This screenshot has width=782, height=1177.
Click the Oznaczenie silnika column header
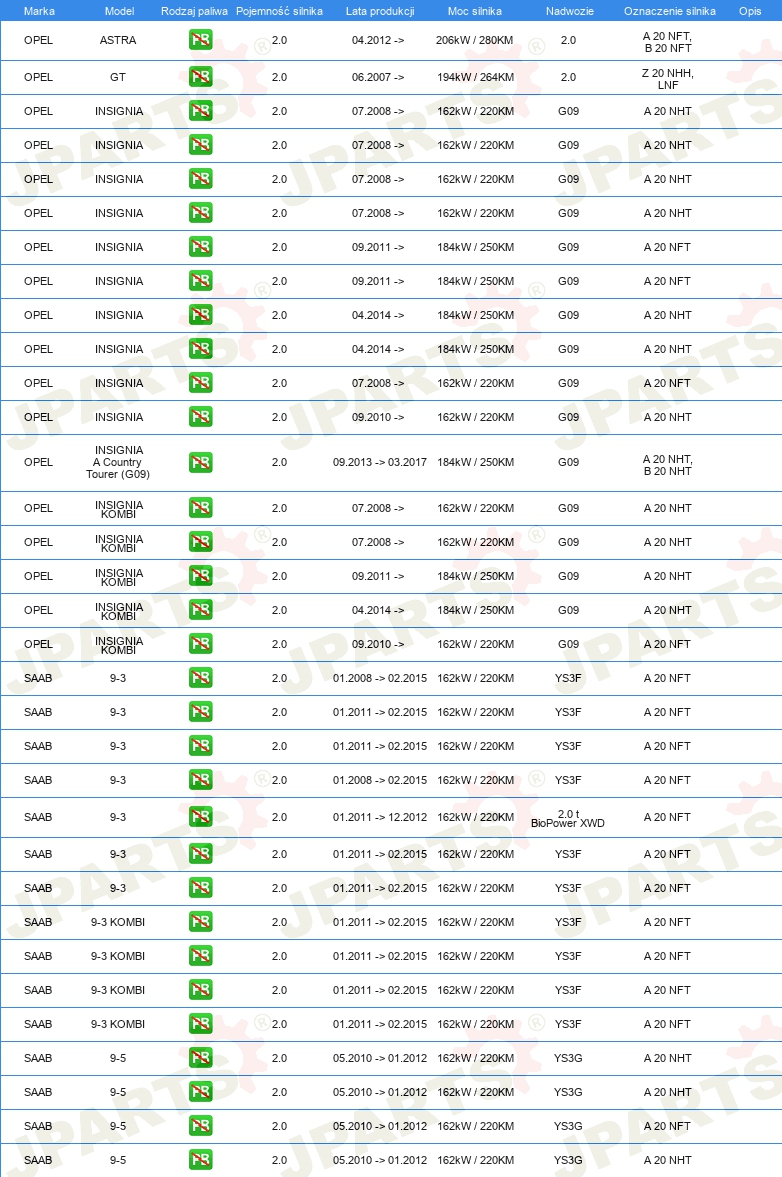[669, 11]
